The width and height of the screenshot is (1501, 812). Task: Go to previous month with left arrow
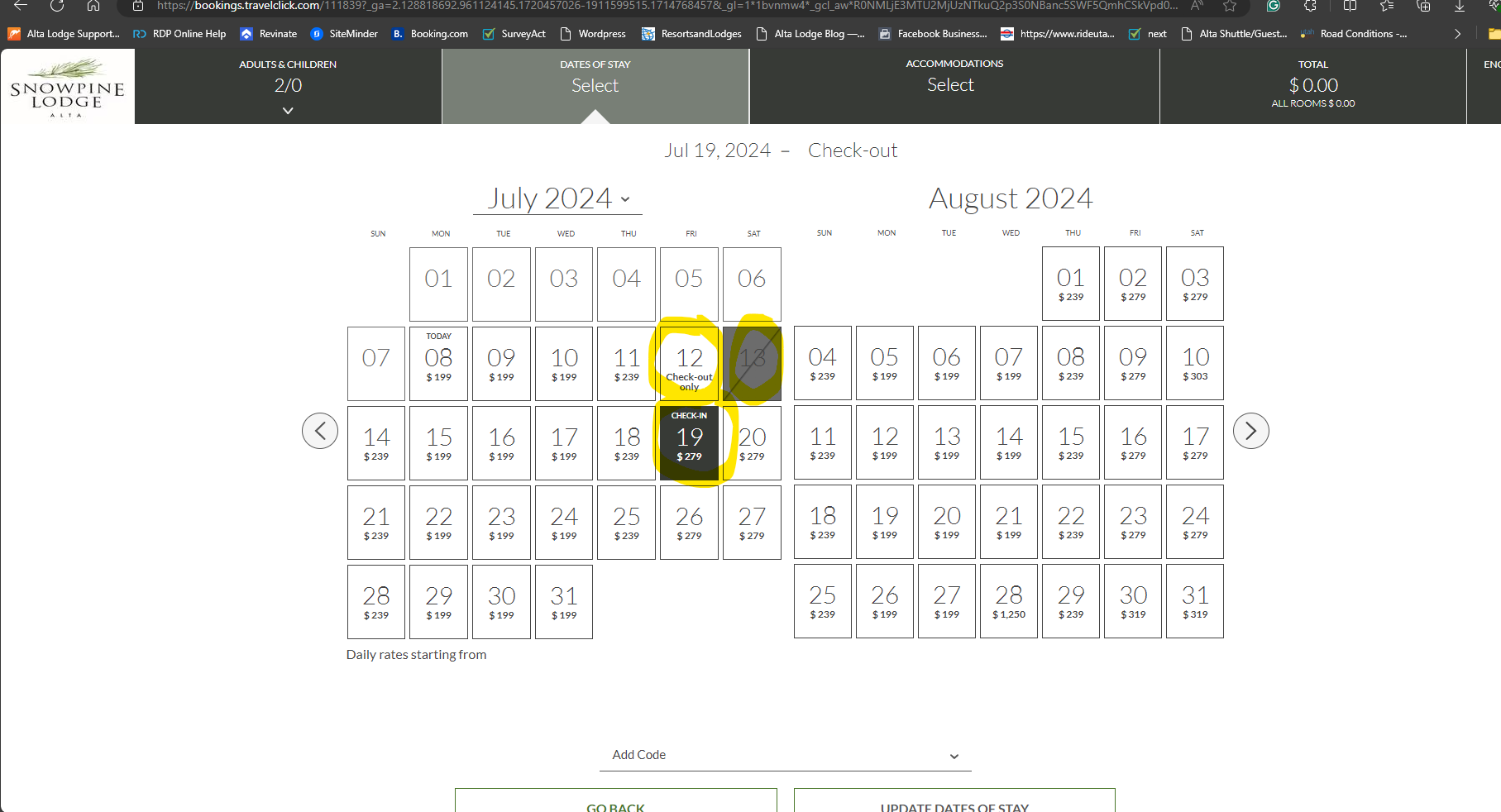pyautogui.click(x=320, y=431)
